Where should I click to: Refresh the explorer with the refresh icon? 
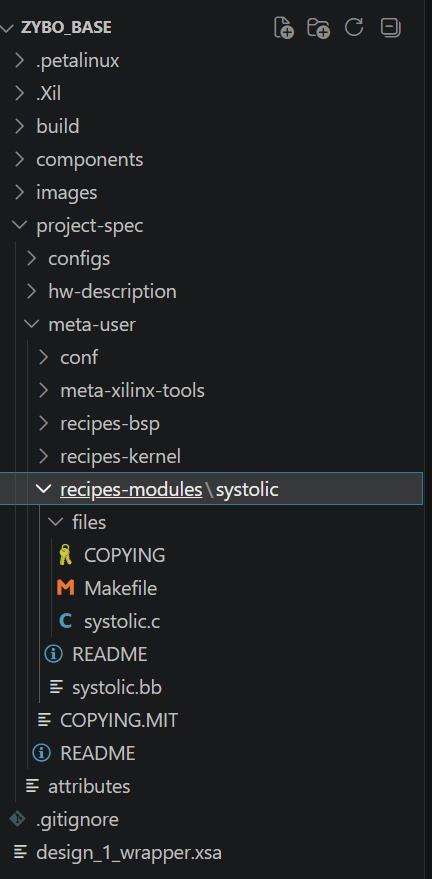click(x=354, y=27)
